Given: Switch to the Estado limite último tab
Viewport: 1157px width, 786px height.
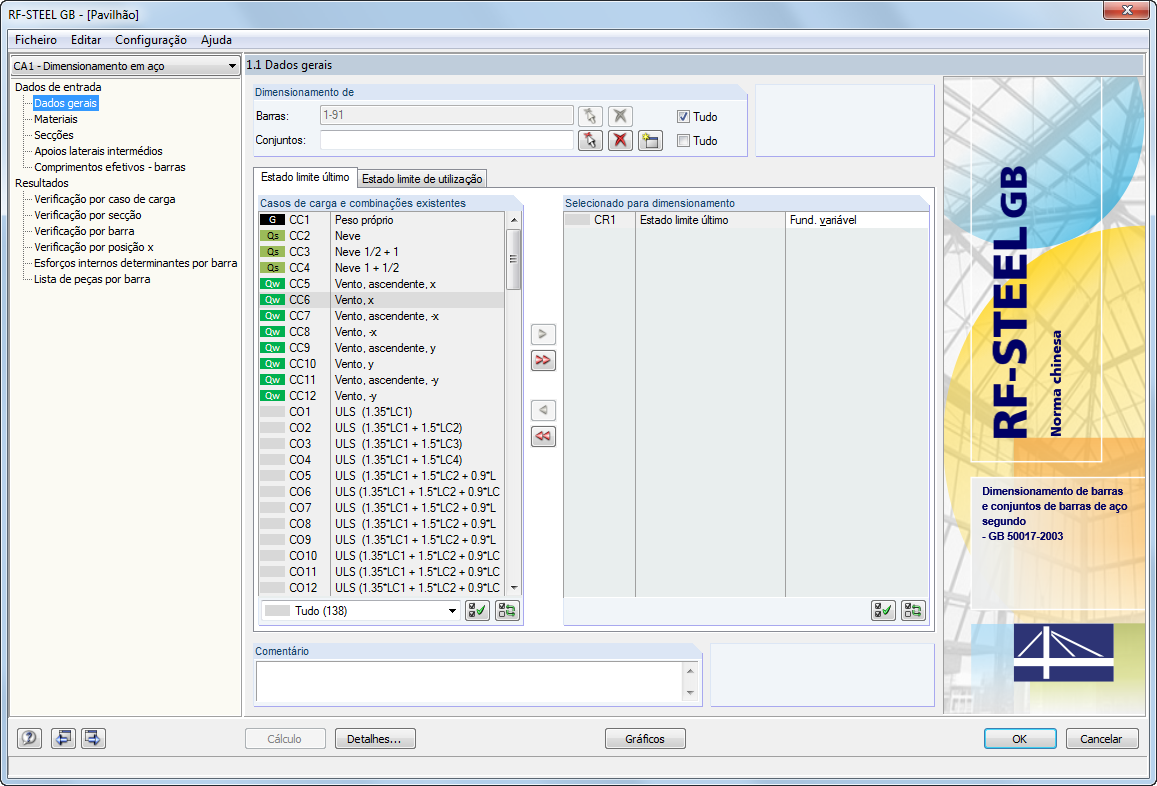Looking at the screenshot, I should pyautogui.click(x=305, y=177).
